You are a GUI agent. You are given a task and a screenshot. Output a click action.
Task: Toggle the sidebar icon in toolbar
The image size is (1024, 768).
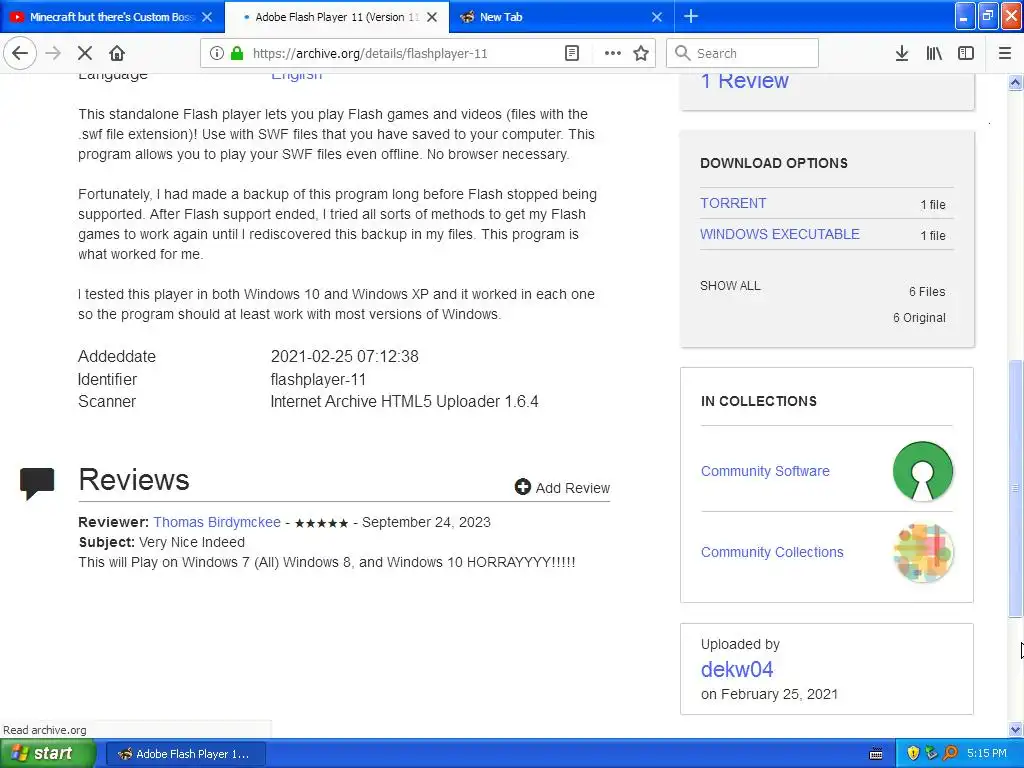(x=966, y=54)
